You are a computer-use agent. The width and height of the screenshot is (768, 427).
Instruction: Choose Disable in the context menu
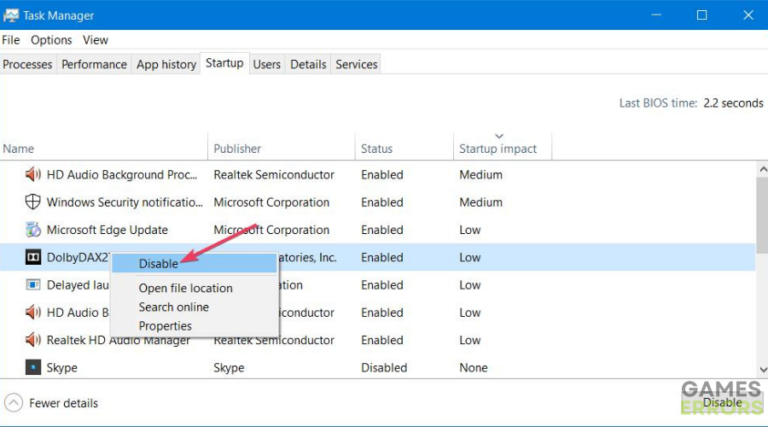[159, 264]
